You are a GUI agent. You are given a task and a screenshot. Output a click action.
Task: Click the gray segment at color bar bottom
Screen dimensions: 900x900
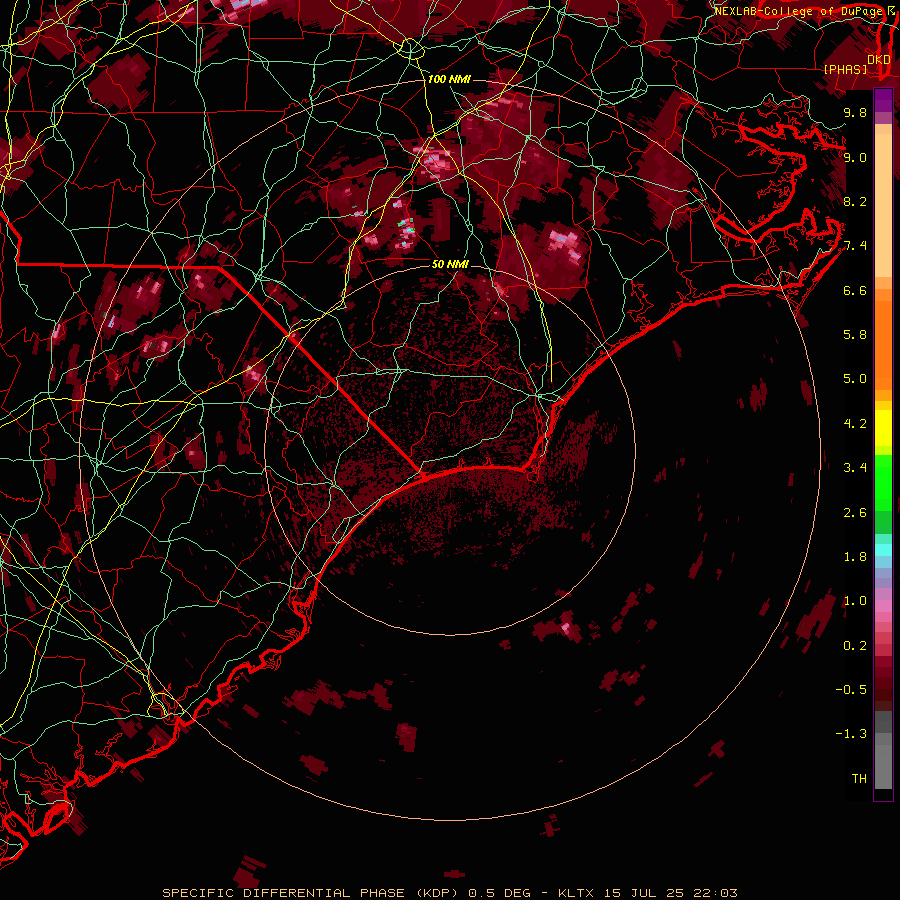click(x=883, y=763)
